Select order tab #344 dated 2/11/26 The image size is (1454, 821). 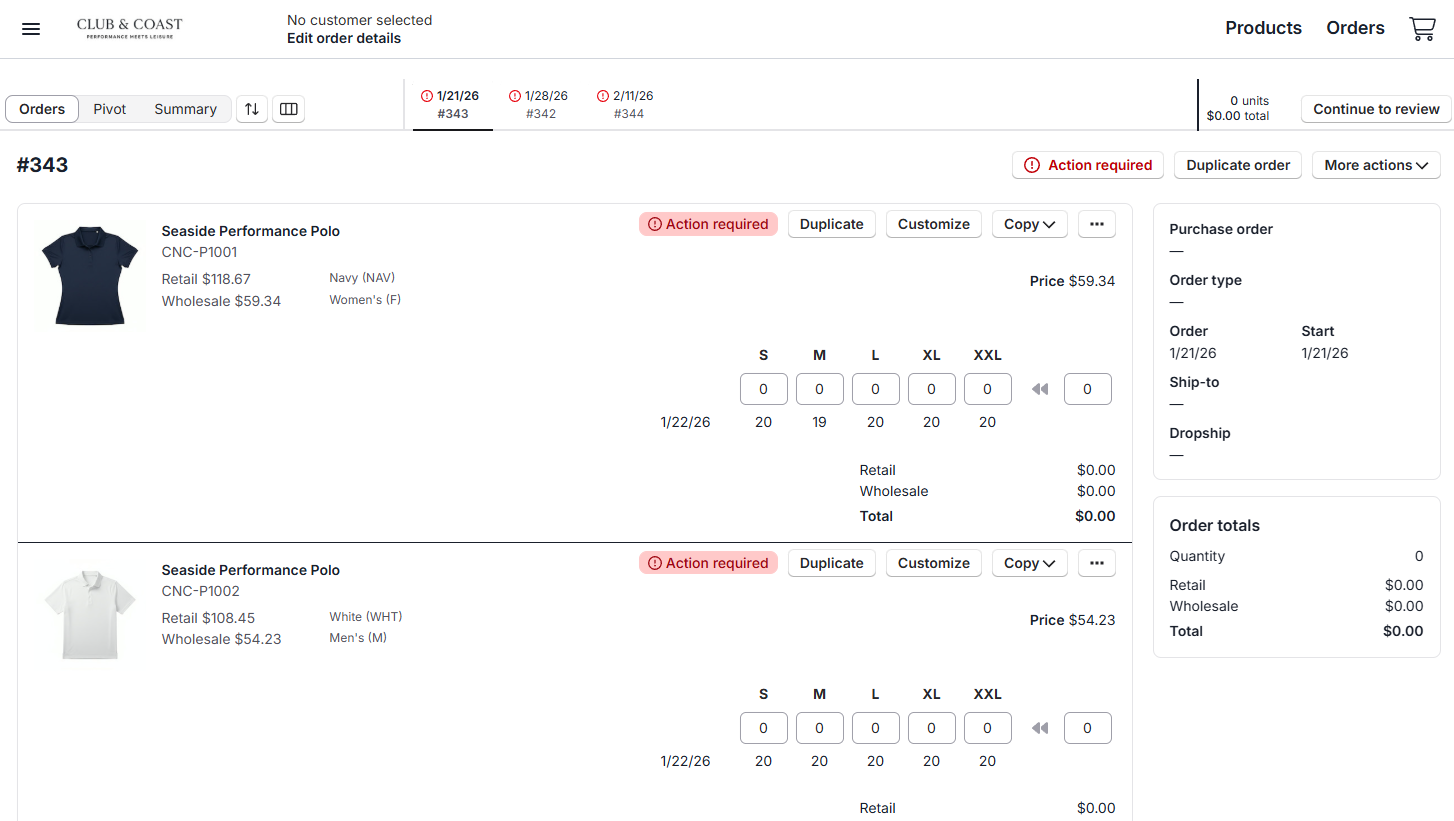tap(626, 105)
